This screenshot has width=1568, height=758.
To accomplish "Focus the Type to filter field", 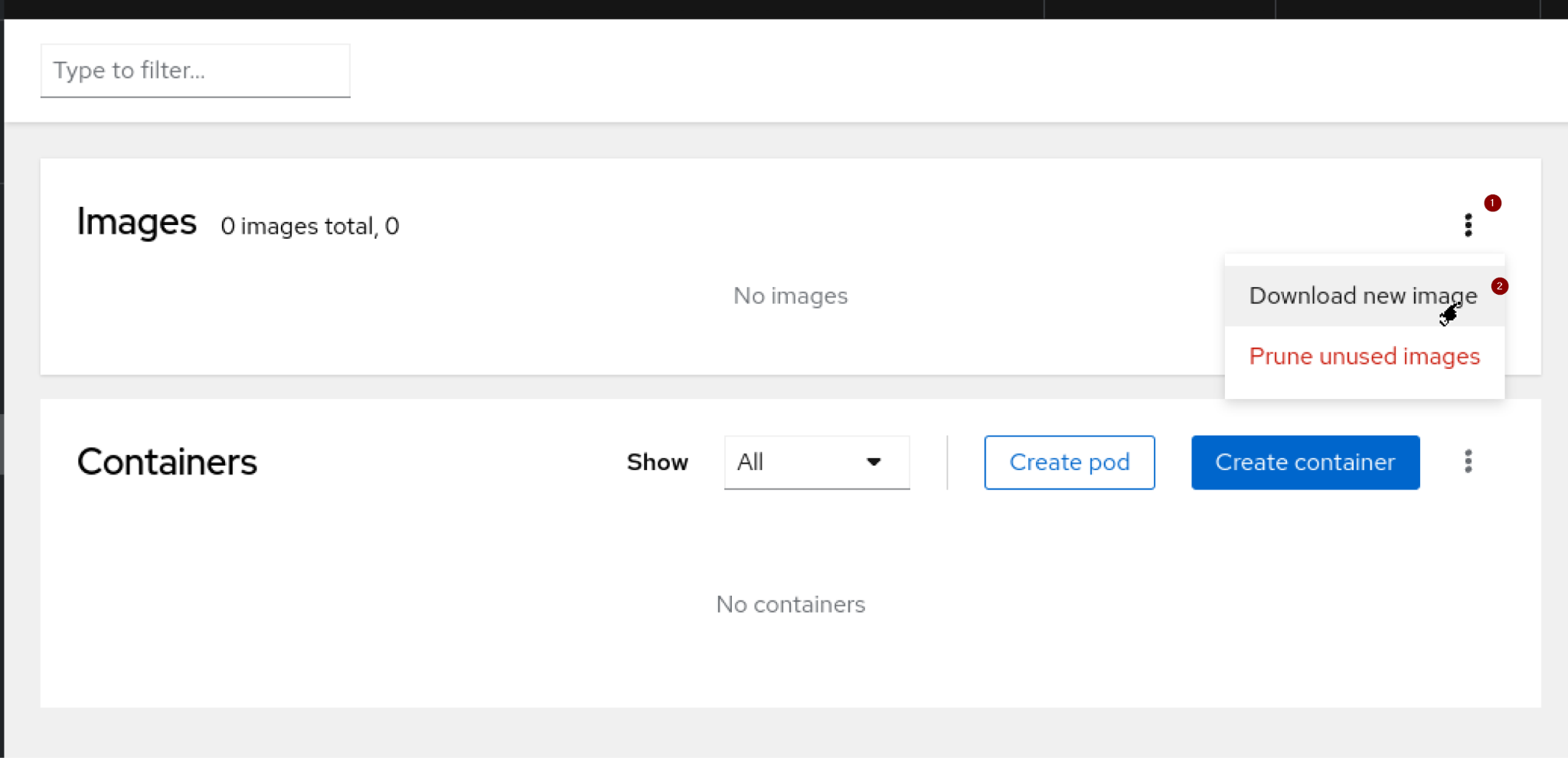I will 195,70.
